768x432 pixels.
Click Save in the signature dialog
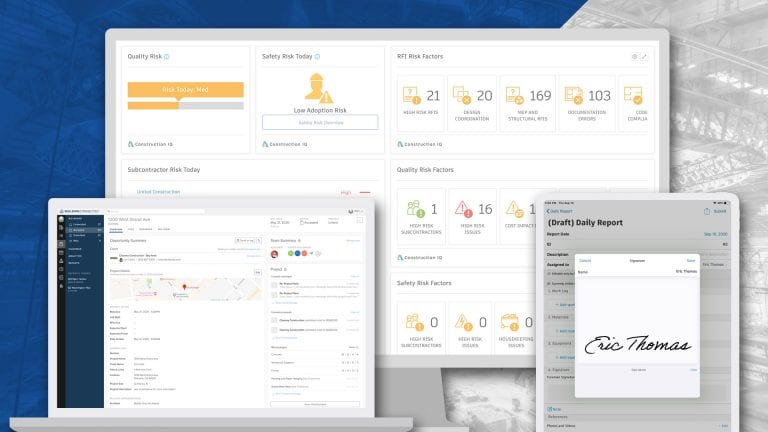click(x=691, y=261)
